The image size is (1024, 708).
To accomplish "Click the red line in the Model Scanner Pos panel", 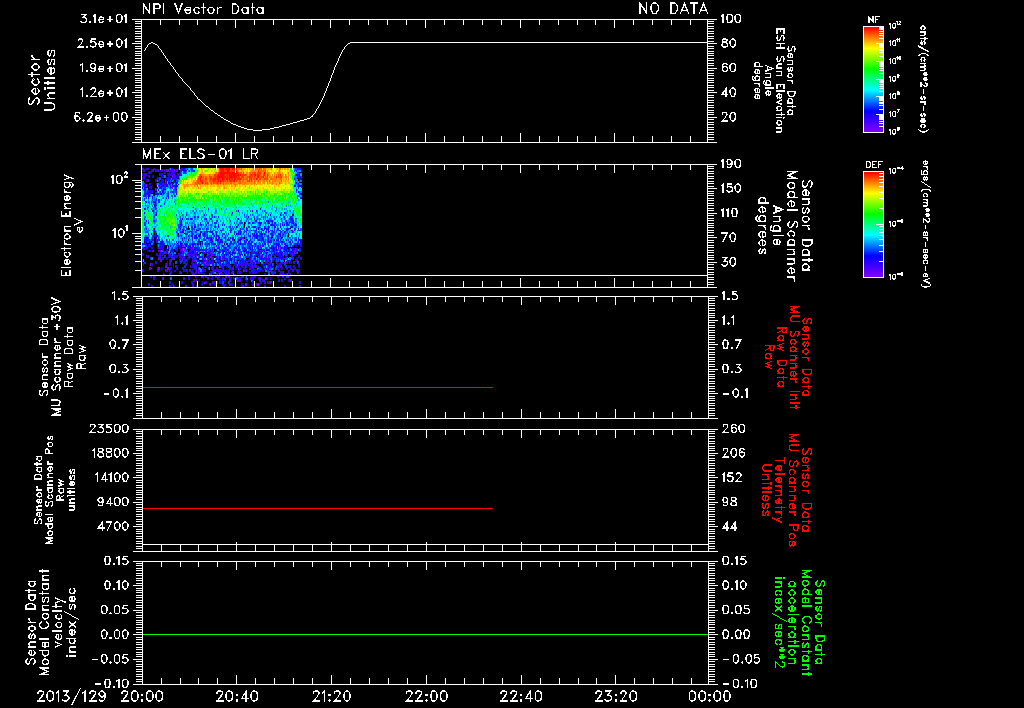I will (317, 508).
